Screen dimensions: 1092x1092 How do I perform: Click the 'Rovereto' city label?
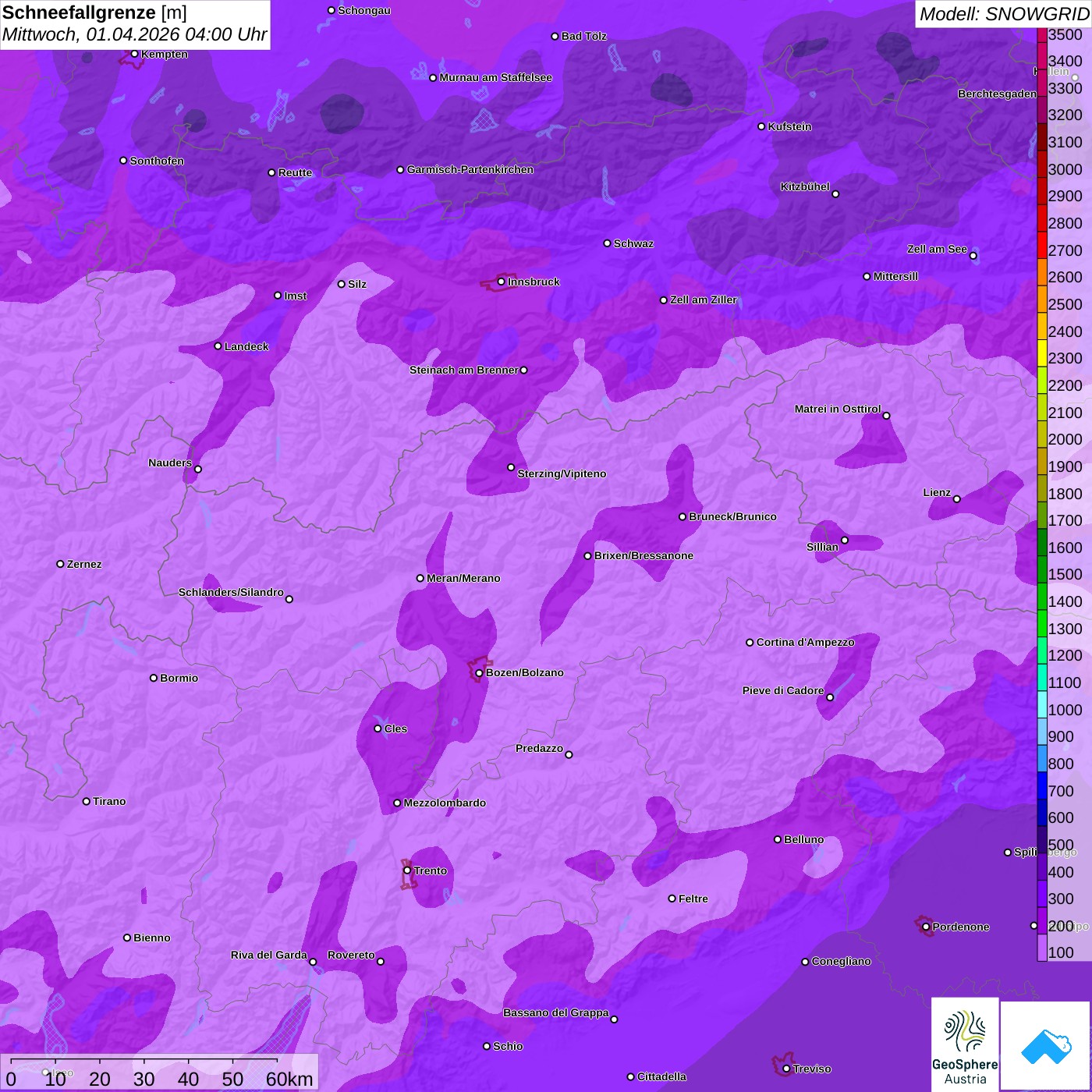tap(351, 955)
